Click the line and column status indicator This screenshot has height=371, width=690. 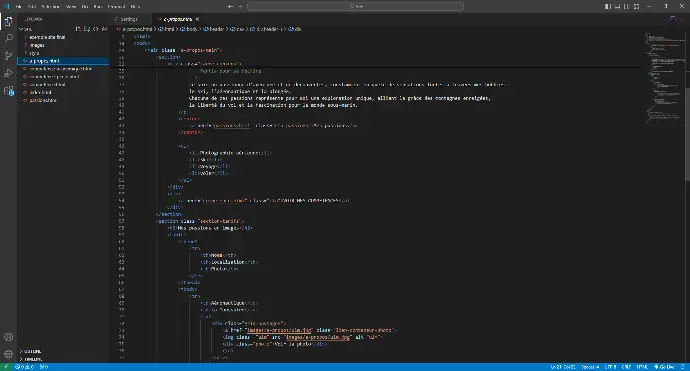[563, 367]
